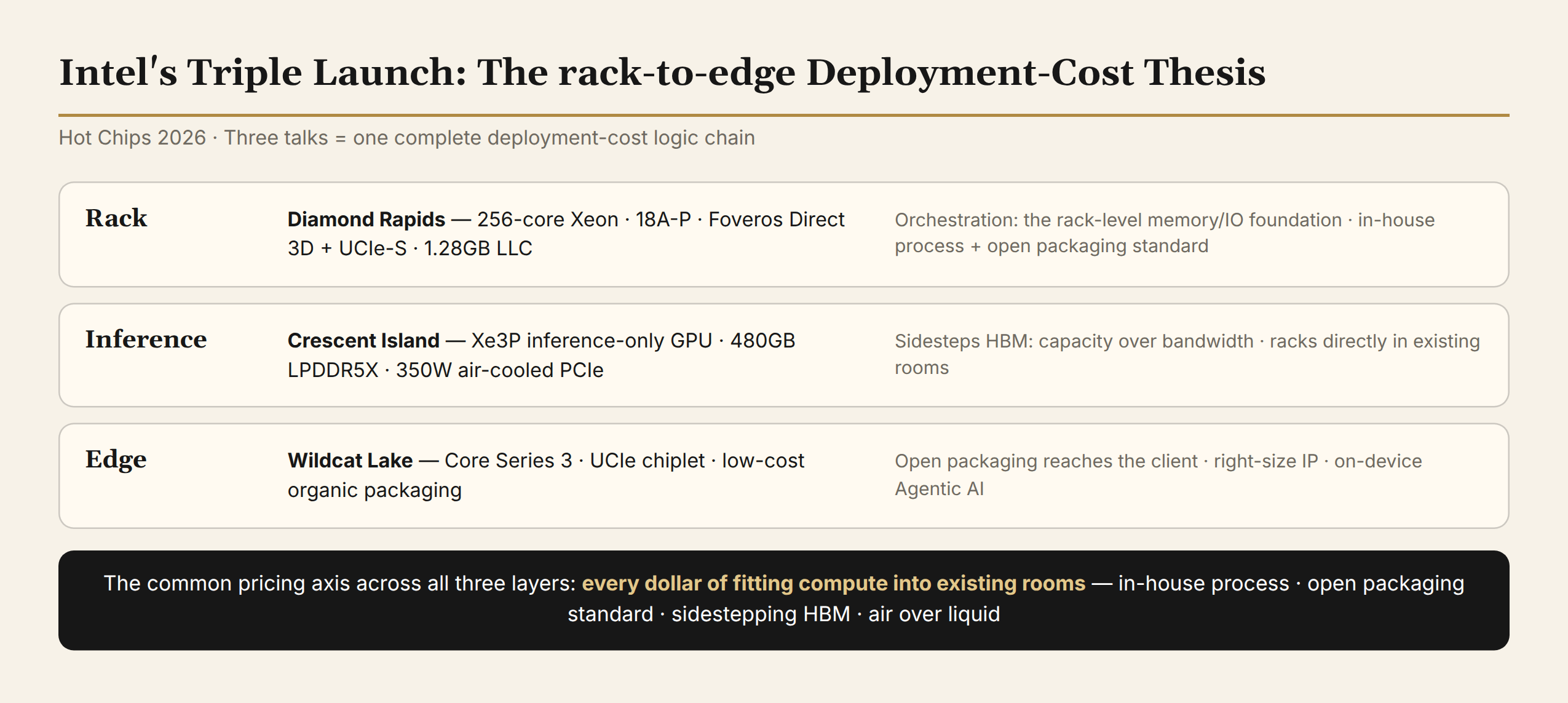The image size is (1568, 703).
Task: Select the 'Crescent Island' product text
Action: click(363, 340)
